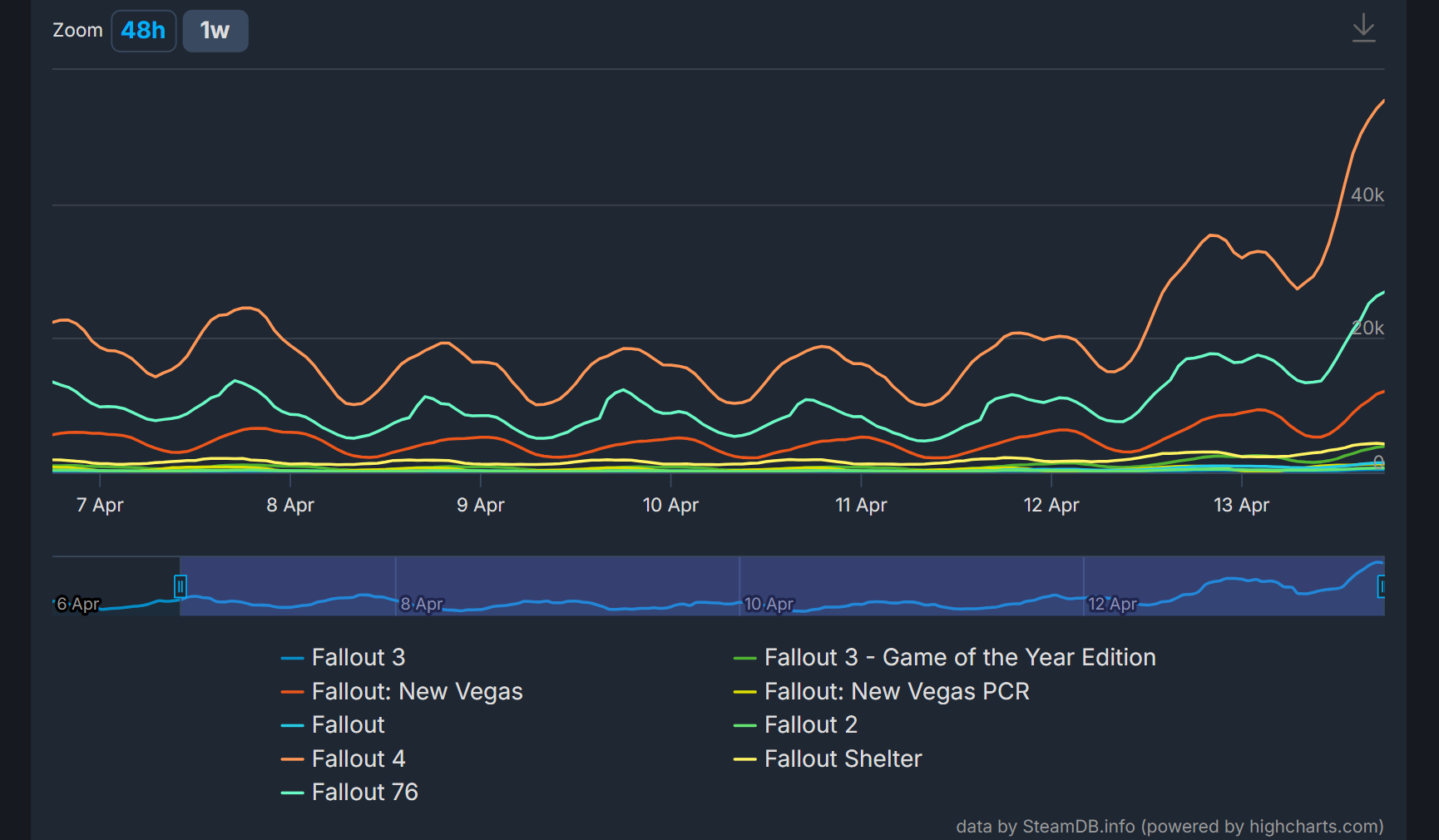Viewport: 1439px width, 840px height.
Task: Click the 8 Apr label in navigator
Action: (x=422, y=604)
